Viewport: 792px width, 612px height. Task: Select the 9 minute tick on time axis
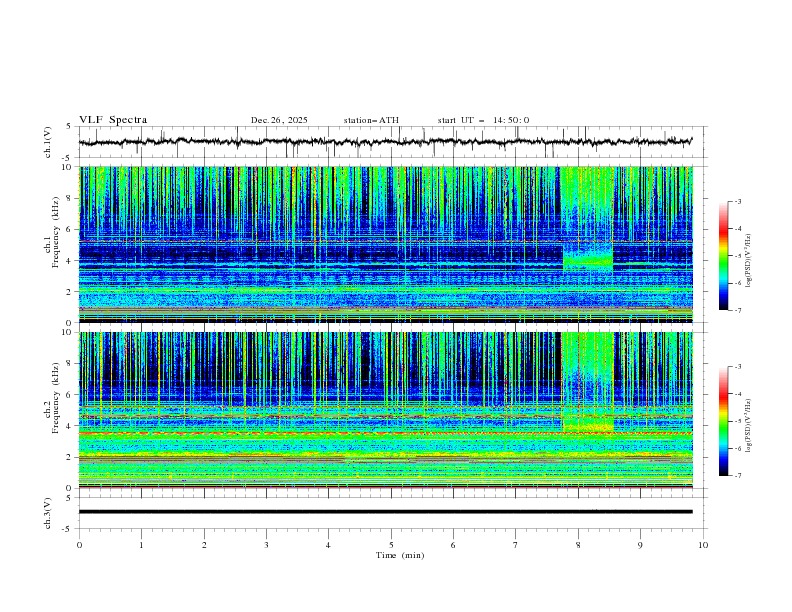(641, 545)
